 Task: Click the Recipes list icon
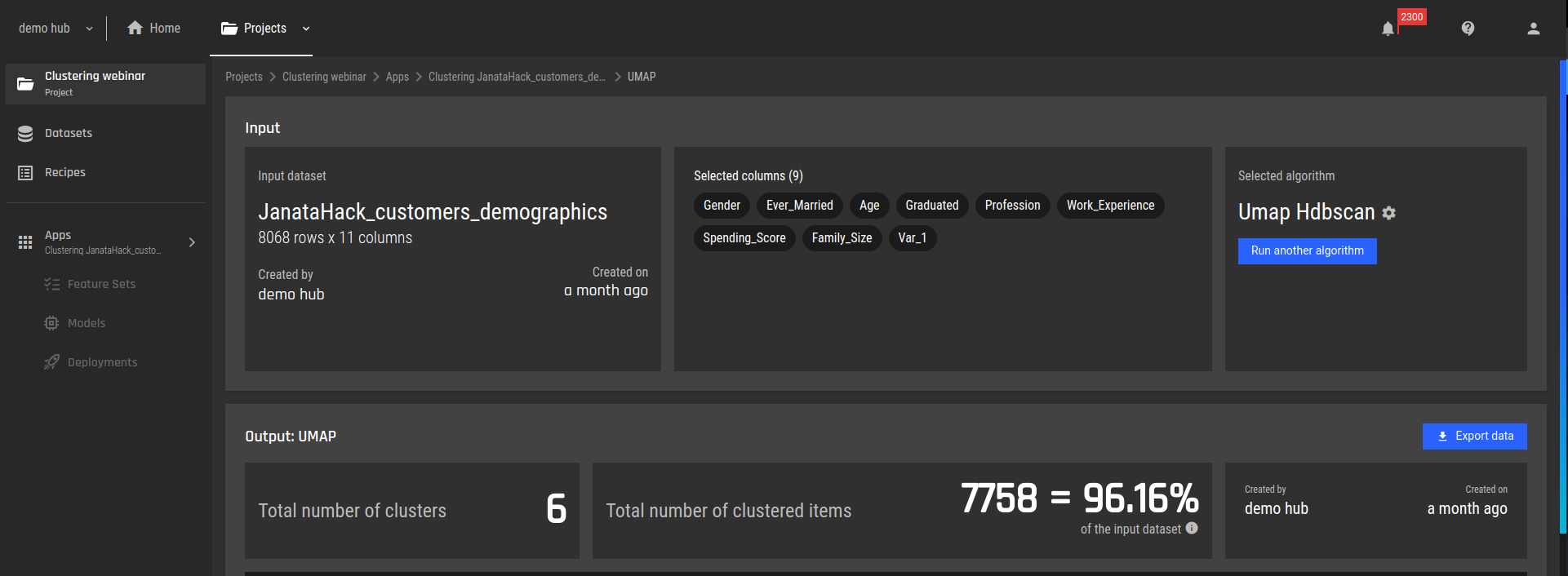[x=25, y=173]
